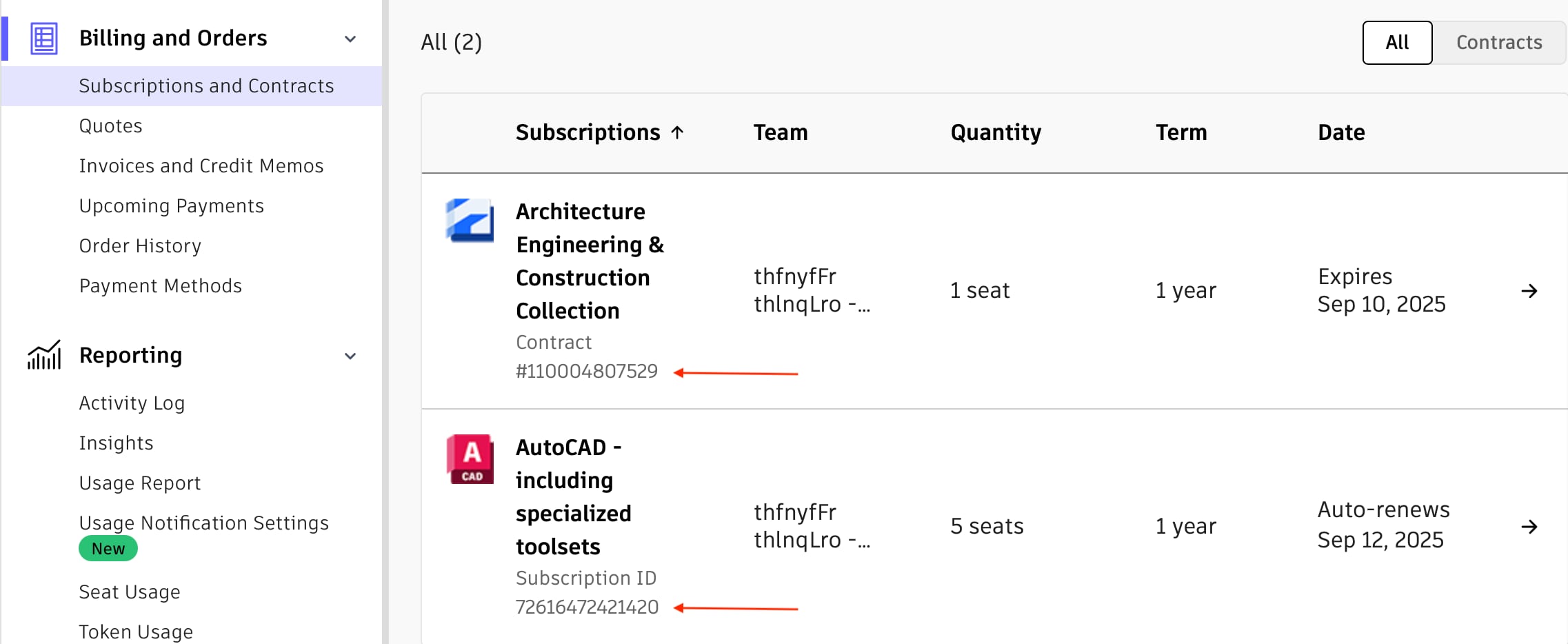Select the All filter toggle

[1397, 43]
